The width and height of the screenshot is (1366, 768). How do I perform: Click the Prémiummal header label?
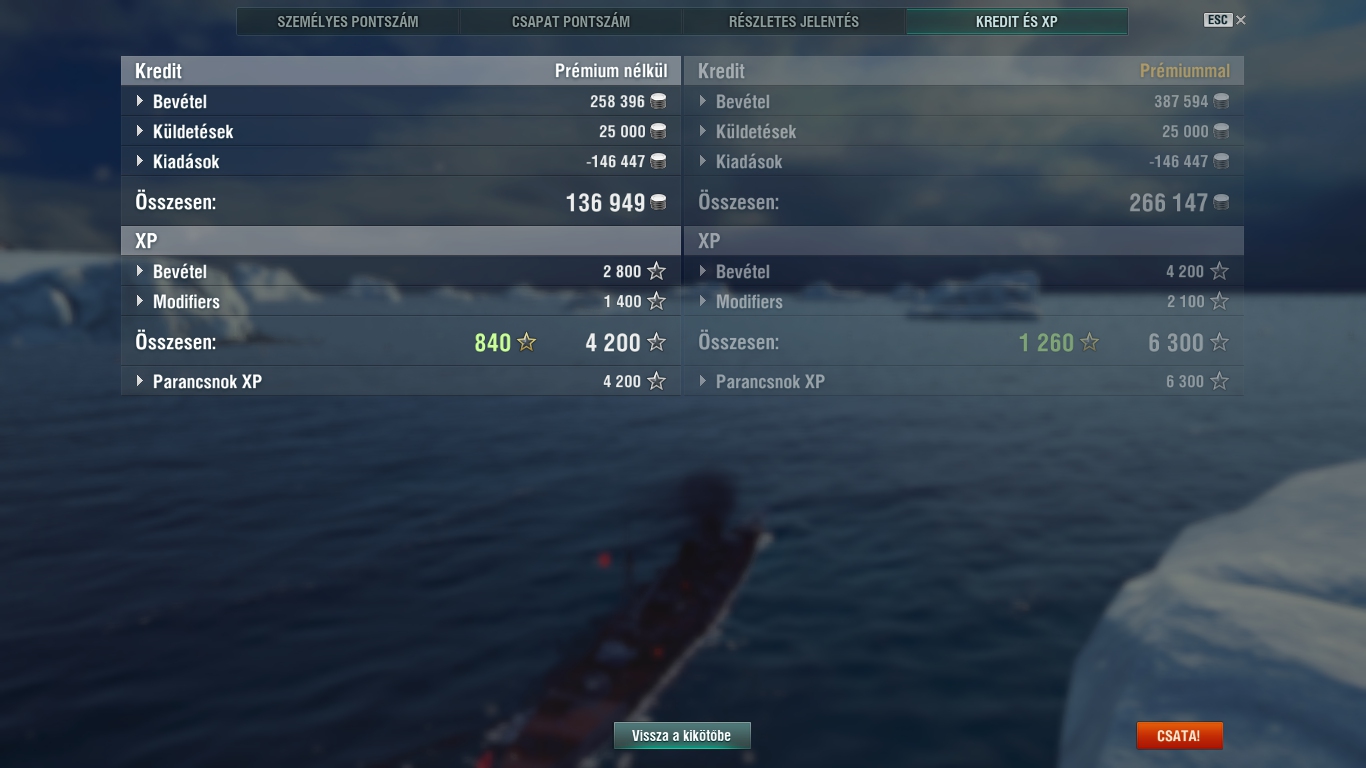1185,71
